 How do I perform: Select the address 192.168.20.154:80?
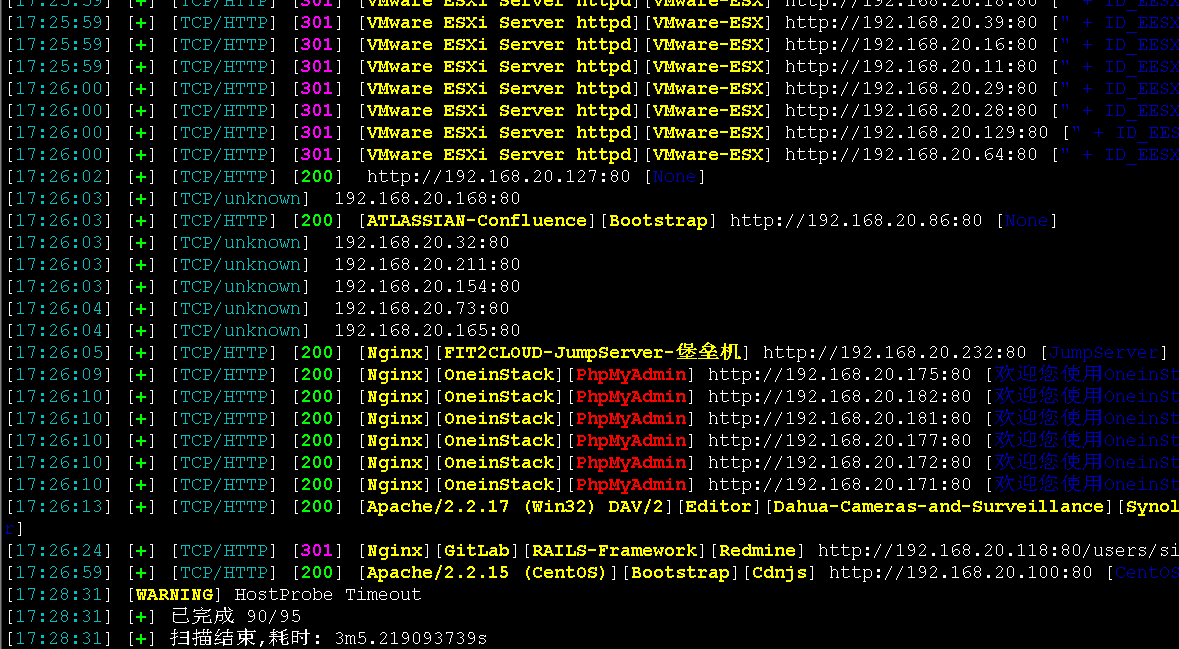pos(427,287)
